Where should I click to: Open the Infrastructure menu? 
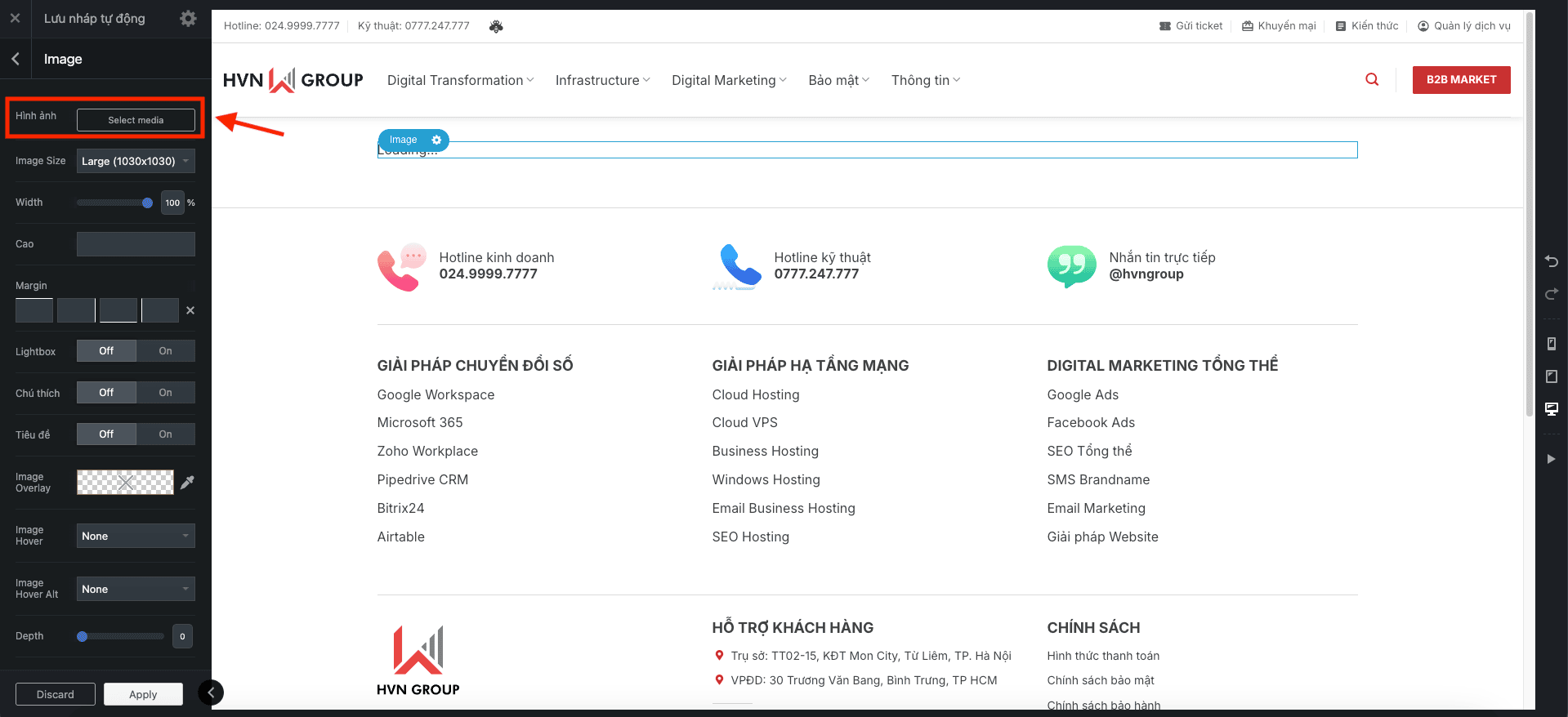pyautogui.click(x=602, y=80)
